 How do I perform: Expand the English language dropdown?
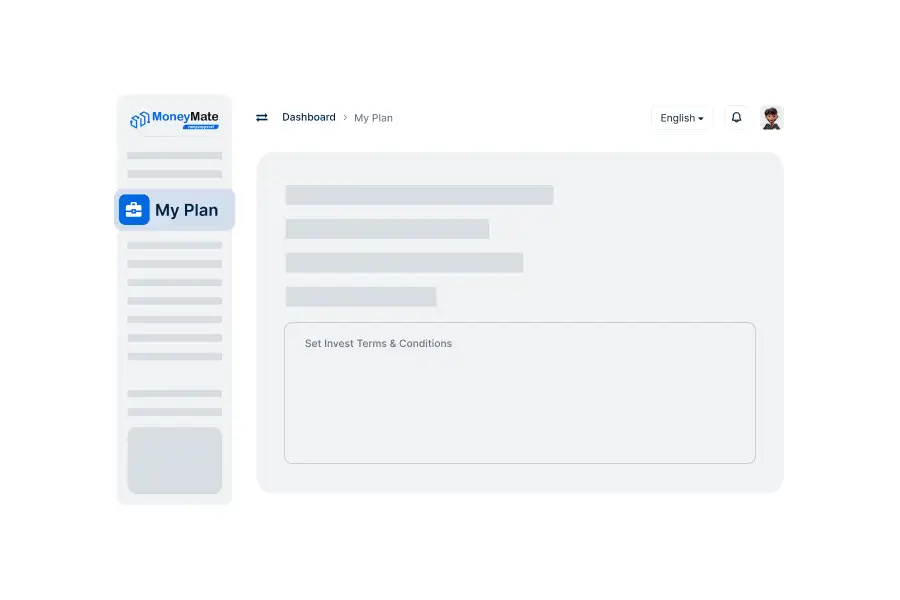pos(681,118)
